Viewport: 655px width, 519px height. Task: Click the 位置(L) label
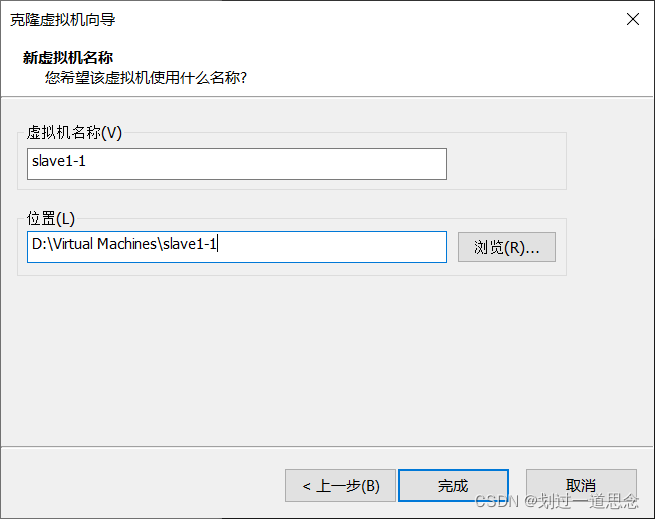point(51,218)
